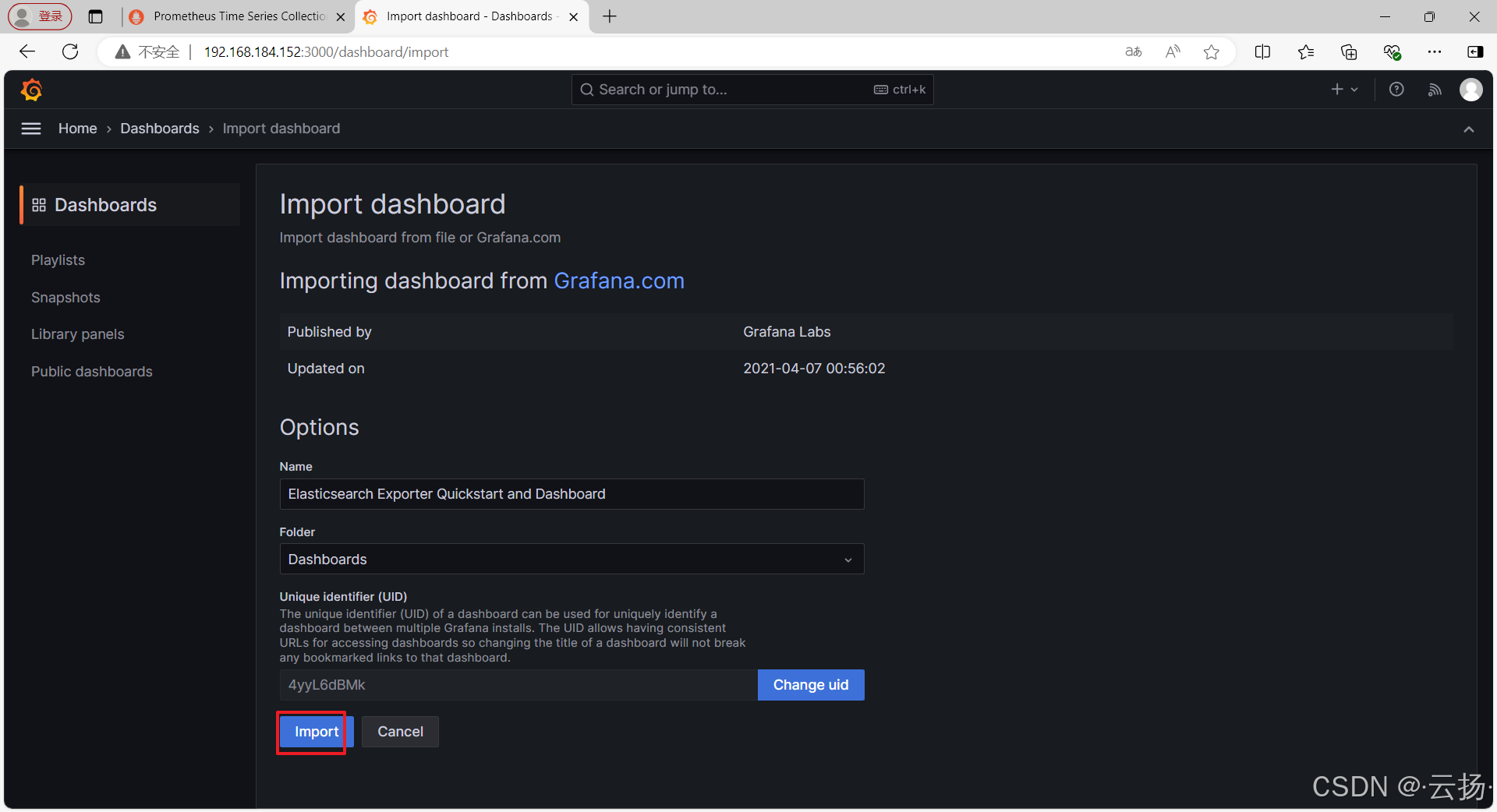The width and height of the screenshot is (1497, 812).
Task: Open the favorites list icon
Action: point(1306,52)
